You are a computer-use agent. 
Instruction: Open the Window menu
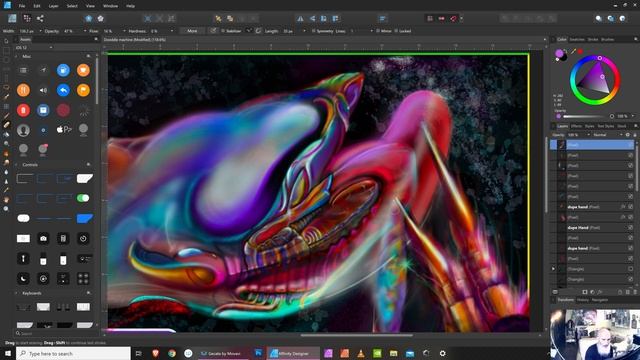(110, 6)
